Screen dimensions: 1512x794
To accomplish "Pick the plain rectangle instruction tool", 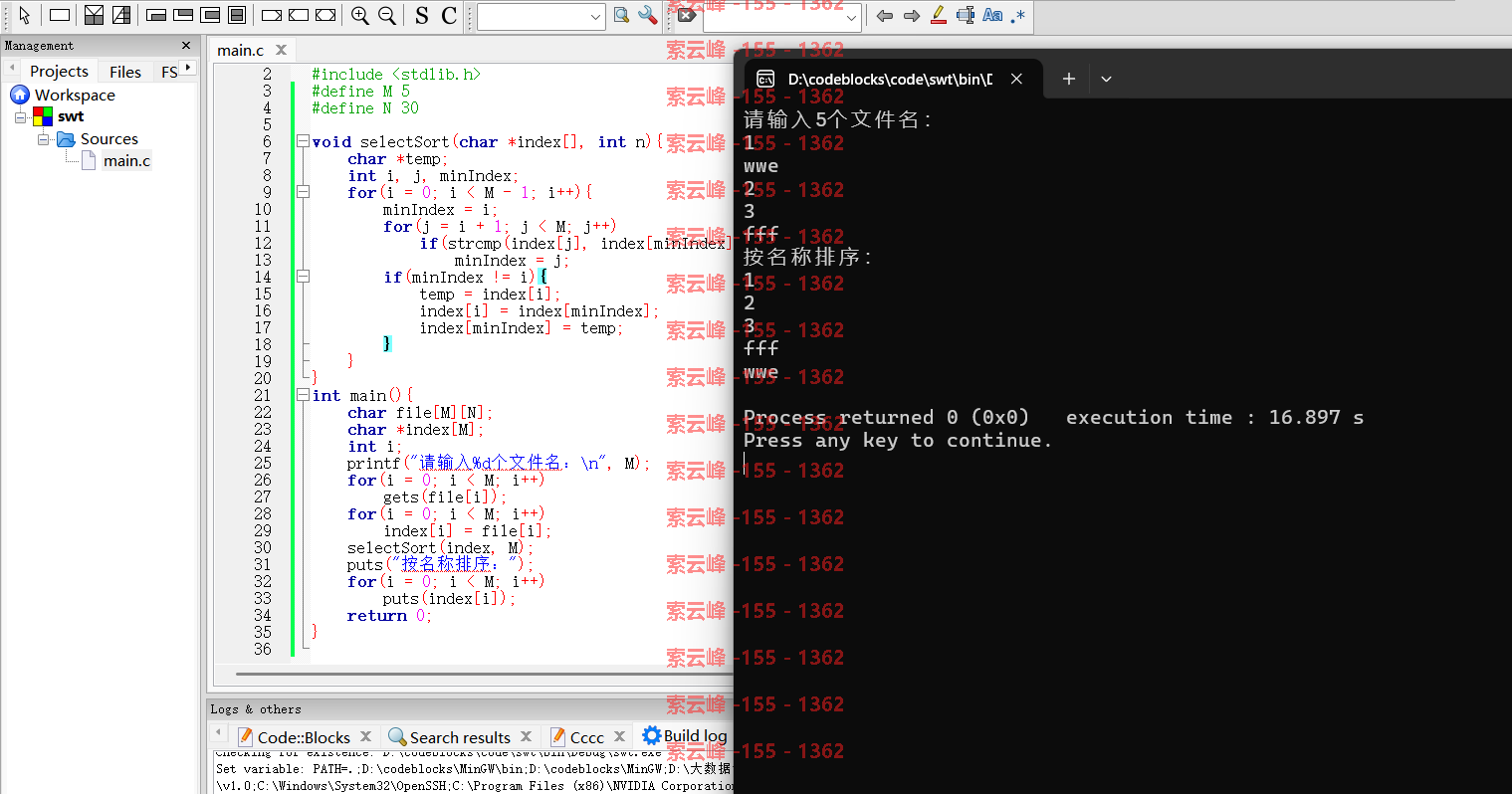I will (x=60, y=15).
